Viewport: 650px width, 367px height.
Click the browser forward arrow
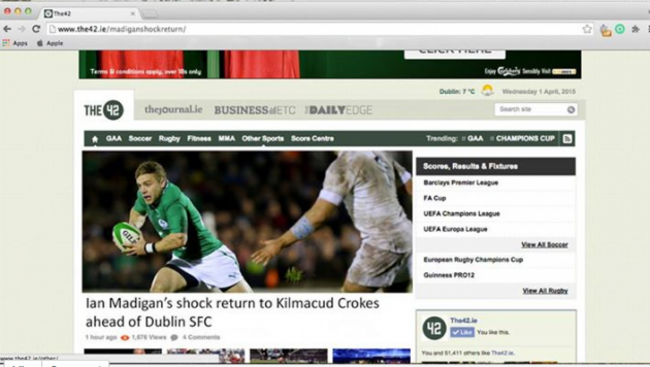[x=22, y=29]
